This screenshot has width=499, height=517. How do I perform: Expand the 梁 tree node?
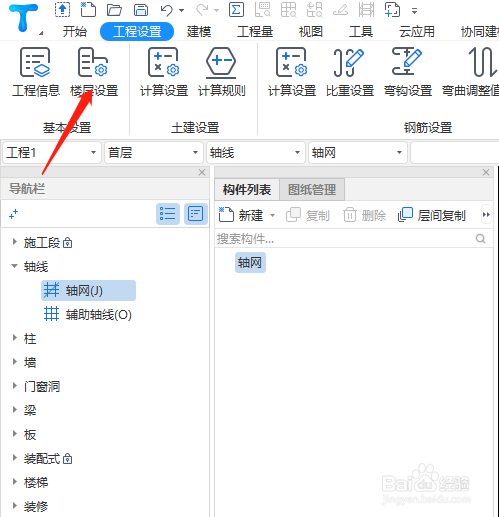click(14, 410)
